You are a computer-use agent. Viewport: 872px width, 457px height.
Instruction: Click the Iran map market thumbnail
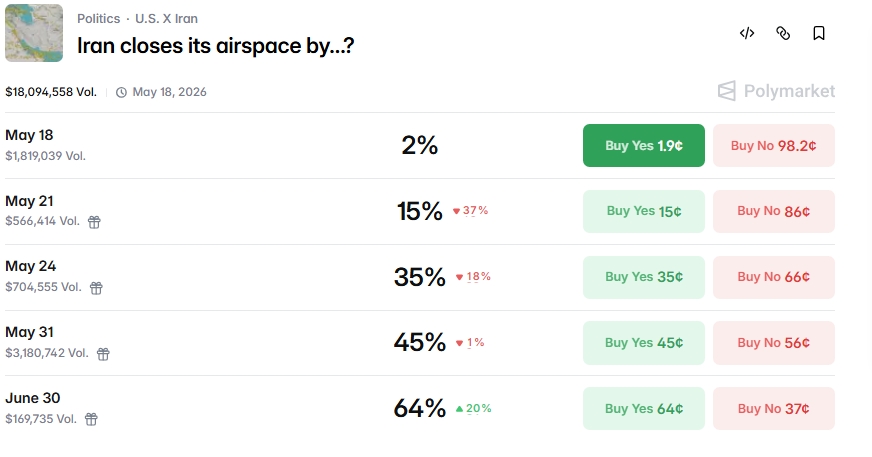tap(34, 33)
